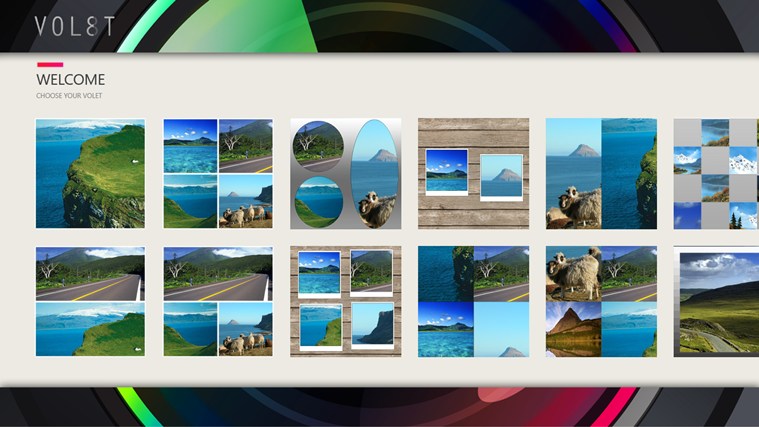Choose the two vertical strips sheep template
This screenshot has height=427, width=759.
[x=601, y=173]
